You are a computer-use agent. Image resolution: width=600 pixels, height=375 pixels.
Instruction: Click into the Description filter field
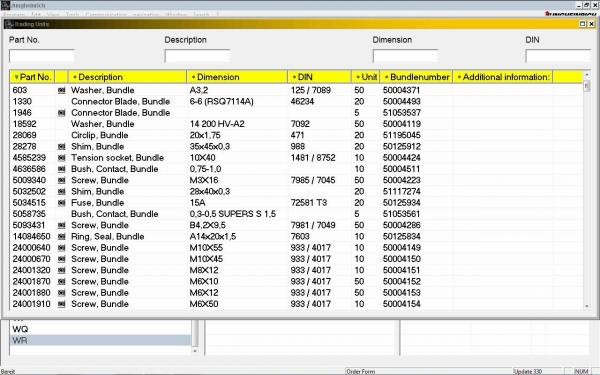(x=197, y=56)
